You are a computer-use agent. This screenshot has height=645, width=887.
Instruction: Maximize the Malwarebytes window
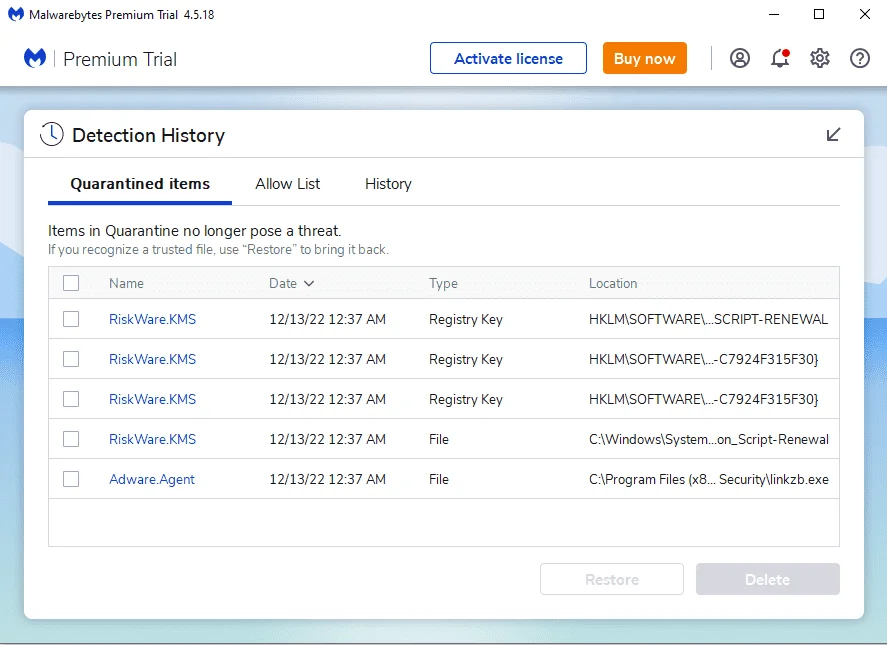tap(819, 14)
